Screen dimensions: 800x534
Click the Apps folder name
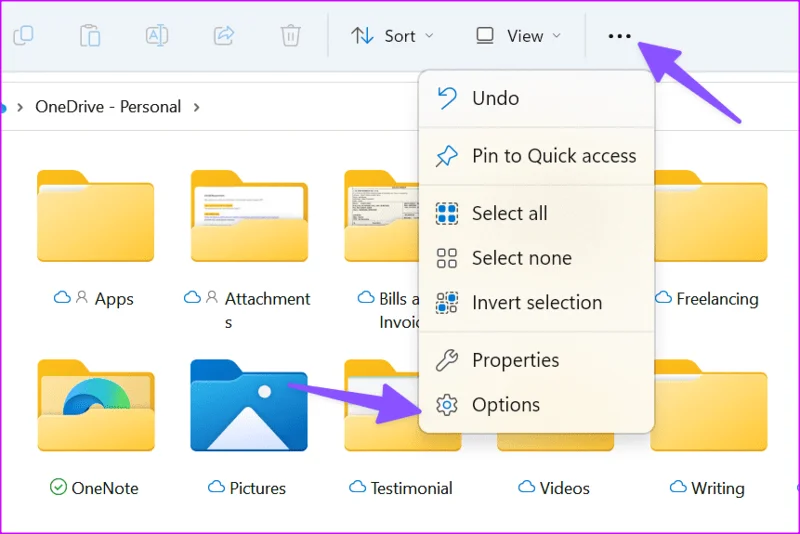pyautogui.click(x=114, y=299)
